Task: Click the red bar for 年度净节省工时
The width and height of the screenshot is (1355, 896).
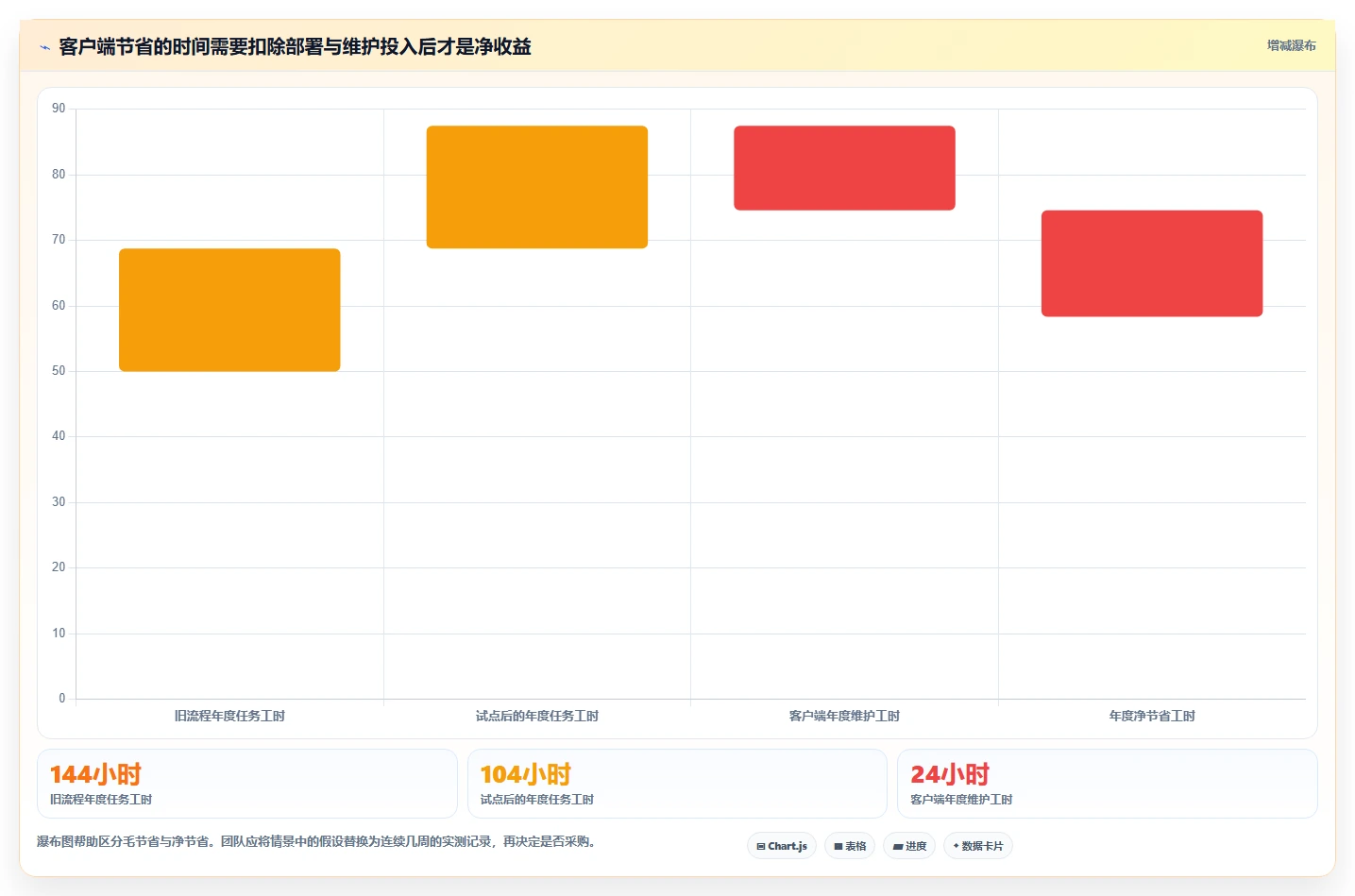Action: point(1152,263)
